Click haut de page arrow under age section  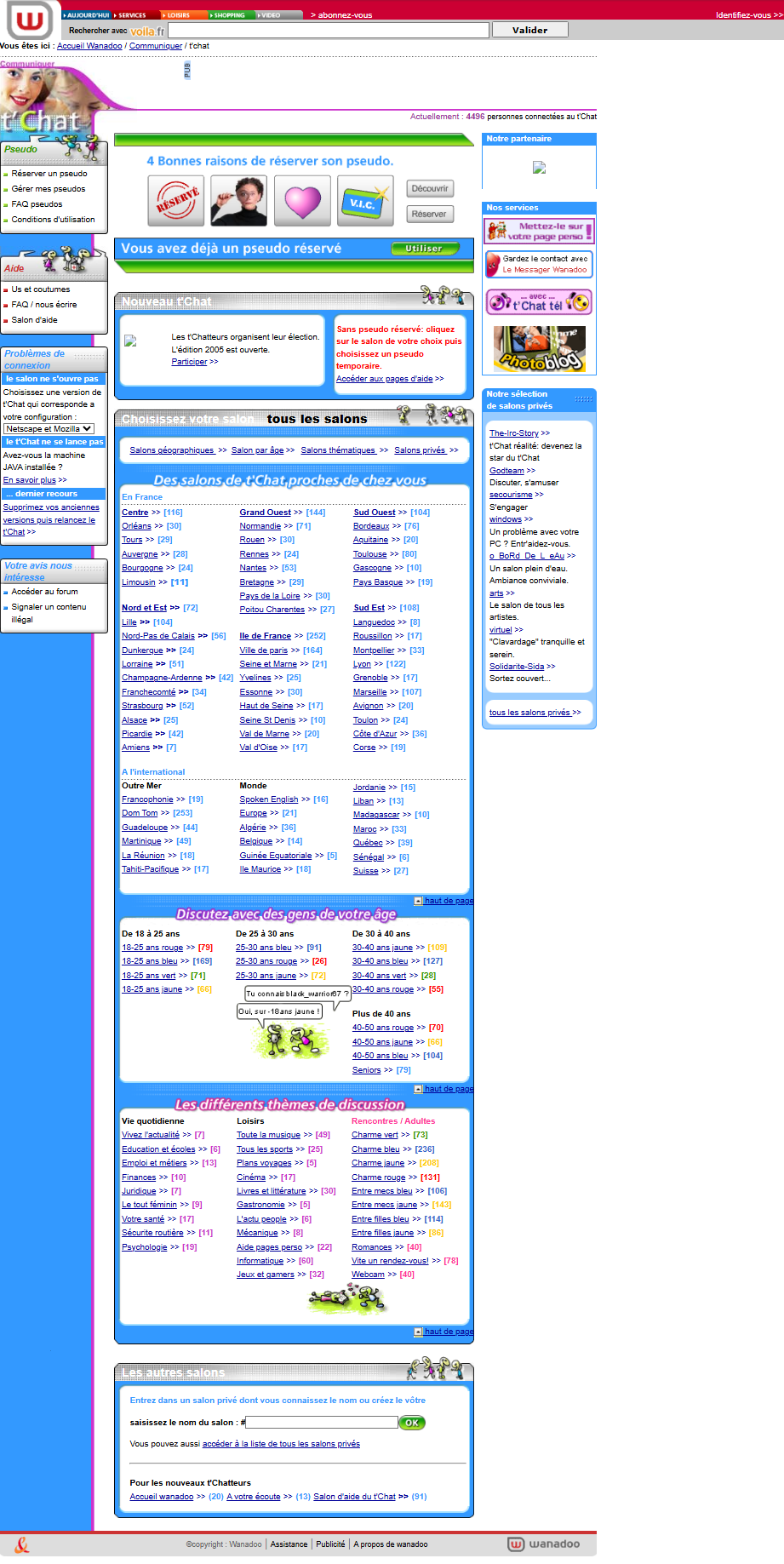418,1089
